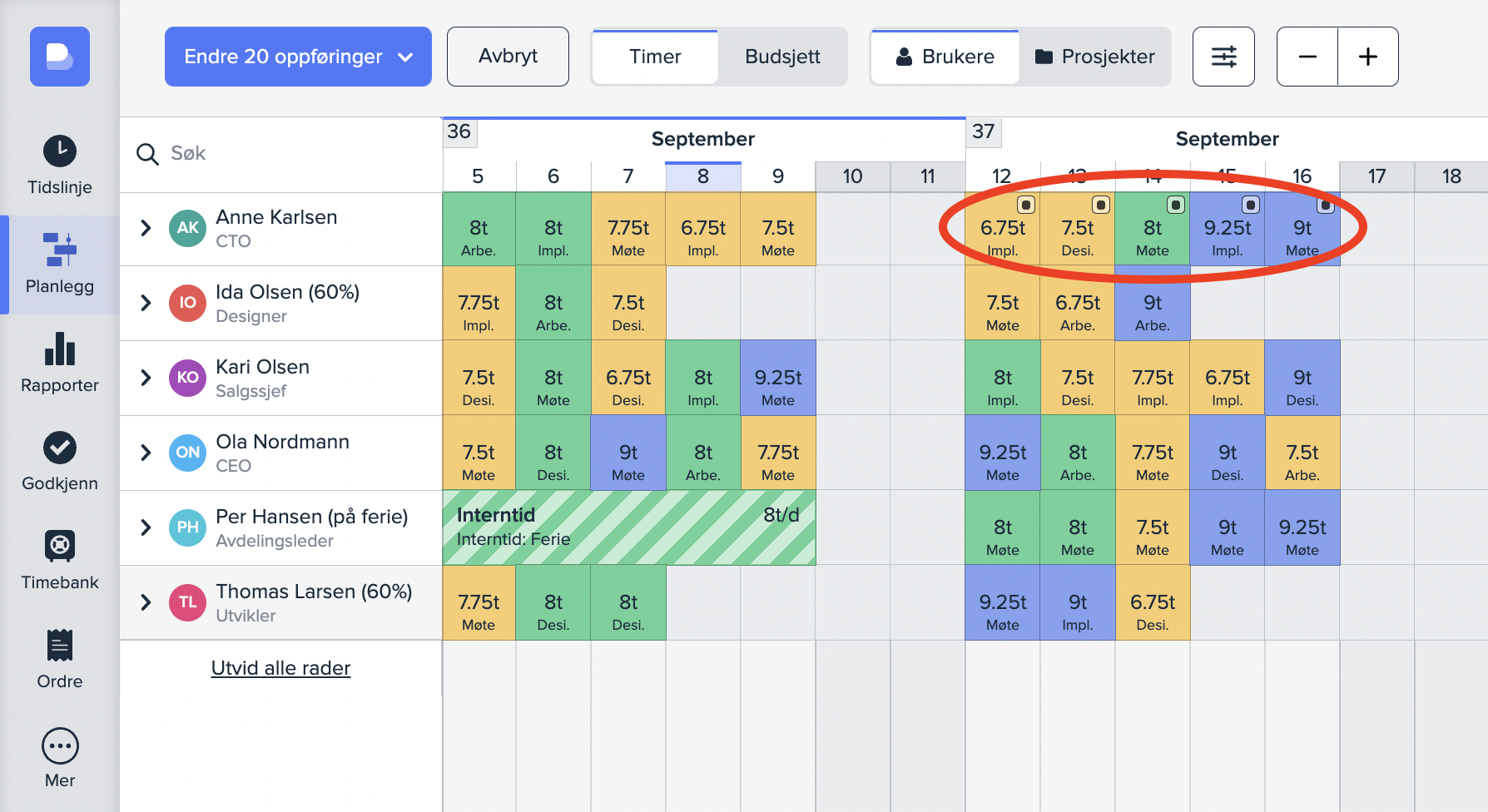Click the Søk search field
The image size is (1488, 812).
point(283,154)
